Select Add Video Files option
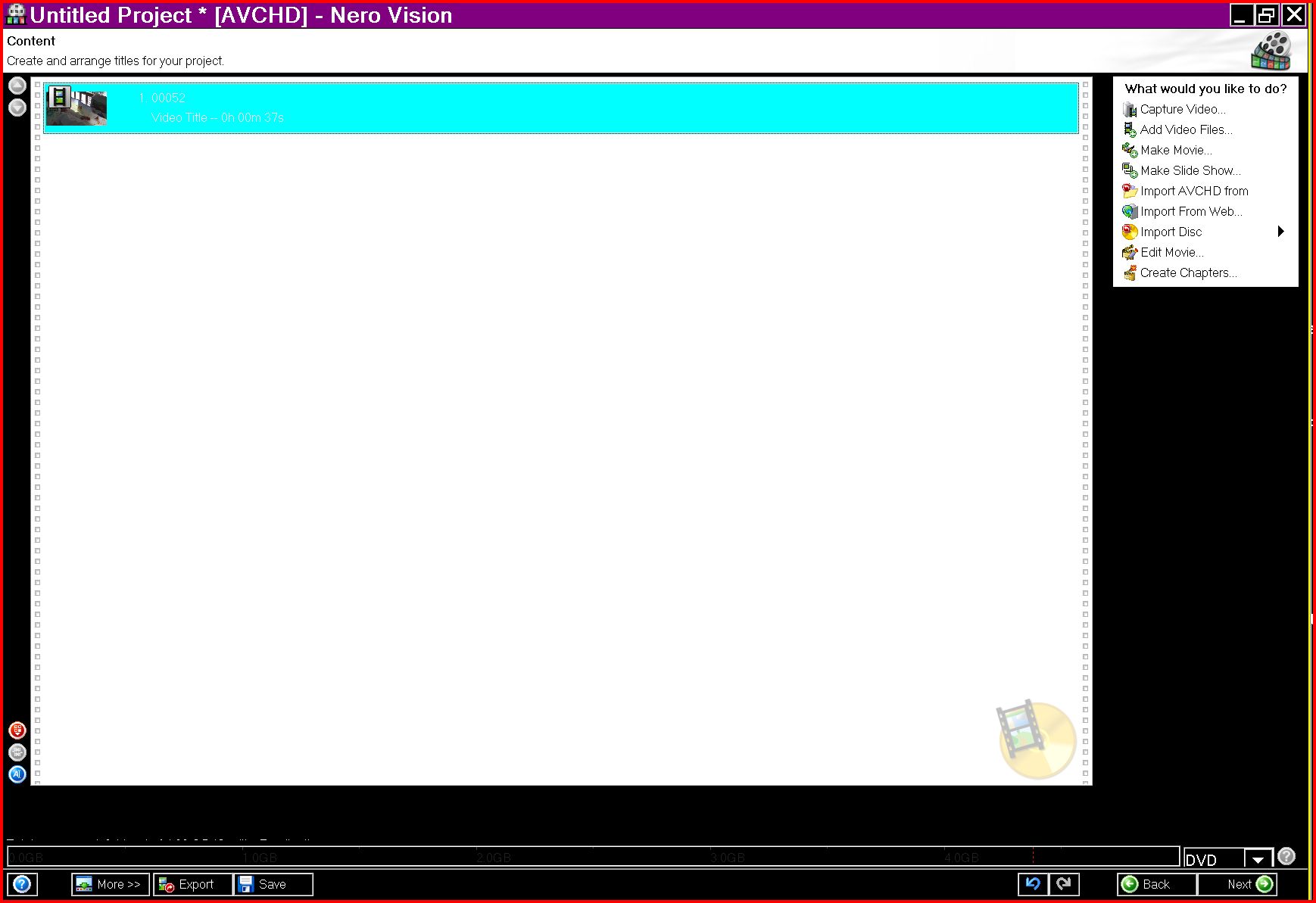 [x=1186, y=129]
